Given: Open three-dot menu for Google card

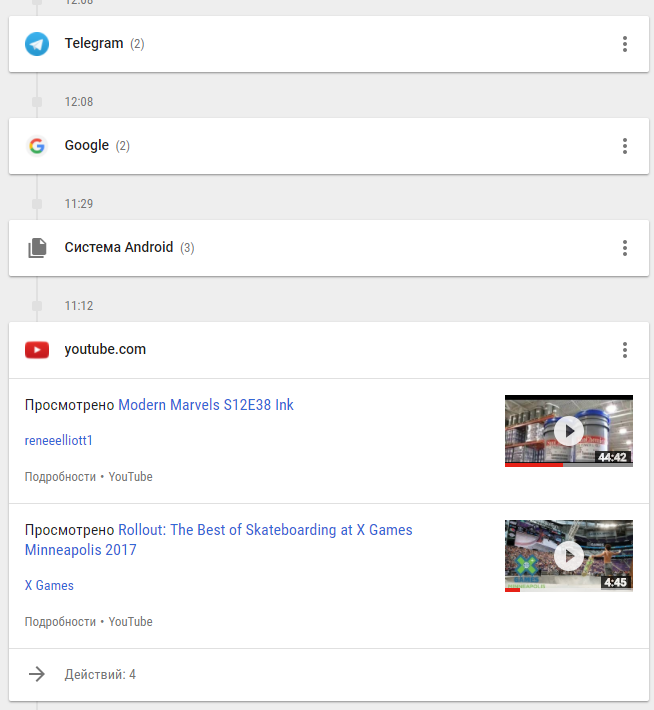Looking at the screenshot, I should click(625, 146).
